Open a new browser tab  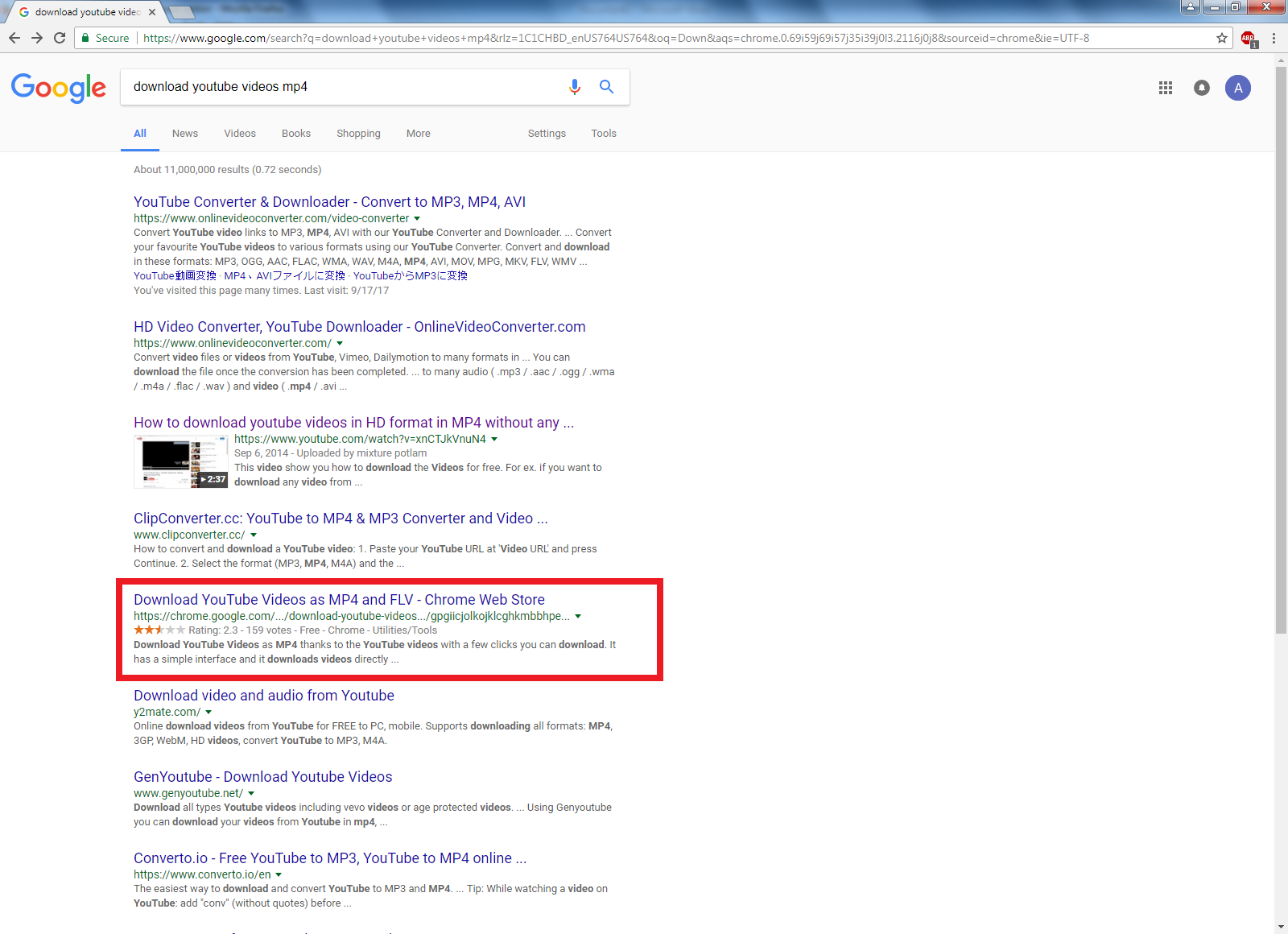(x=182, y=12)
